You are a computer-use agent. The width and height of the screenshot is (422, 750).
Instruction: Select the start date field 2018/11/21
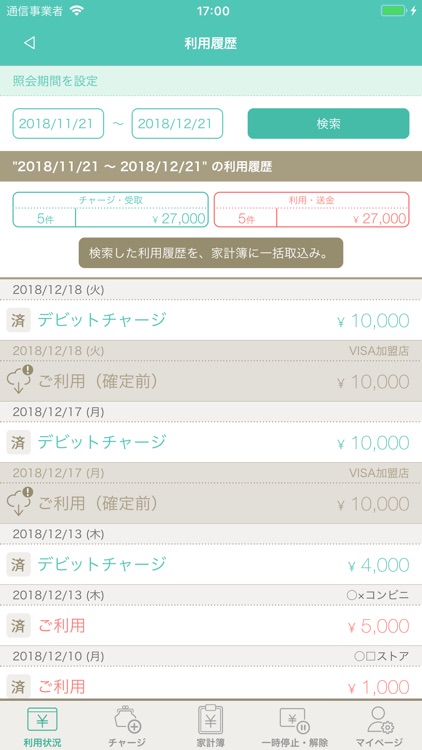click(58, 123)
